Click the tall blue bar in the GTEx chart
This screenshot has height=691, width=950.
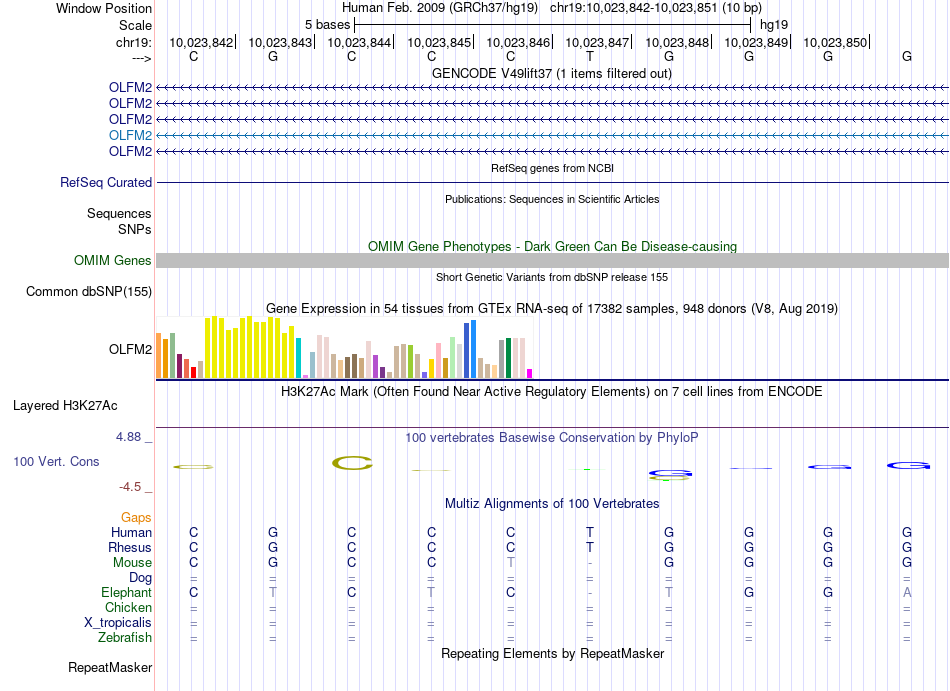(x=474, y=349)
